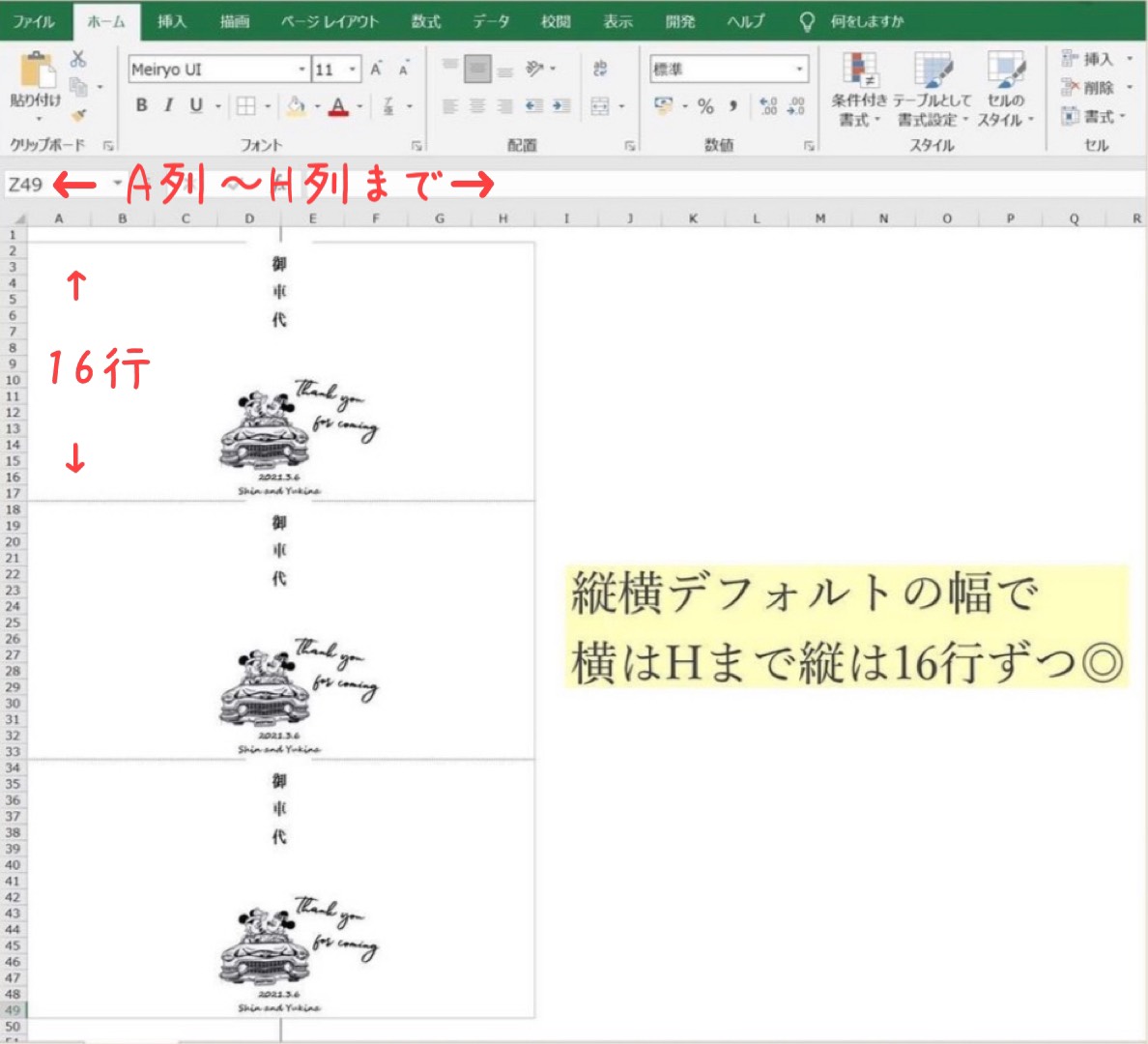
Task: Click the 何をしますか search field
Action: click(867, 21)
